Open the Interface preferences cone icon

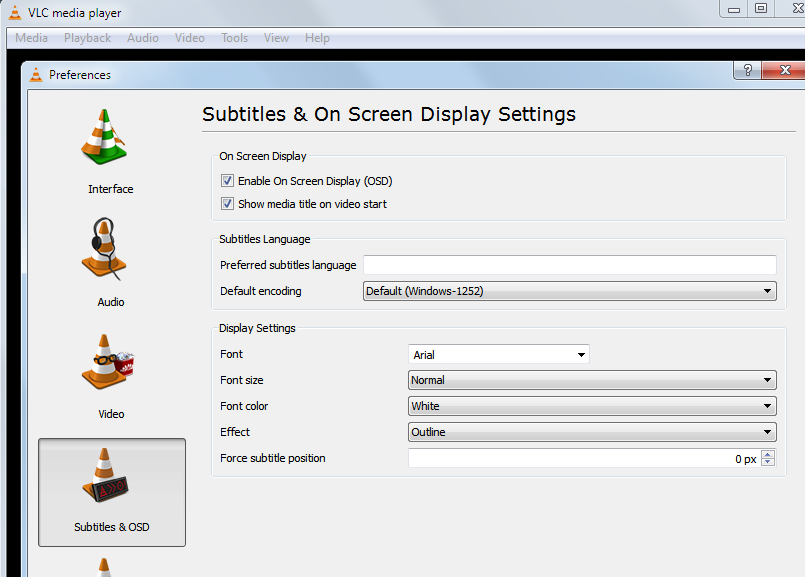click(104, 137)
